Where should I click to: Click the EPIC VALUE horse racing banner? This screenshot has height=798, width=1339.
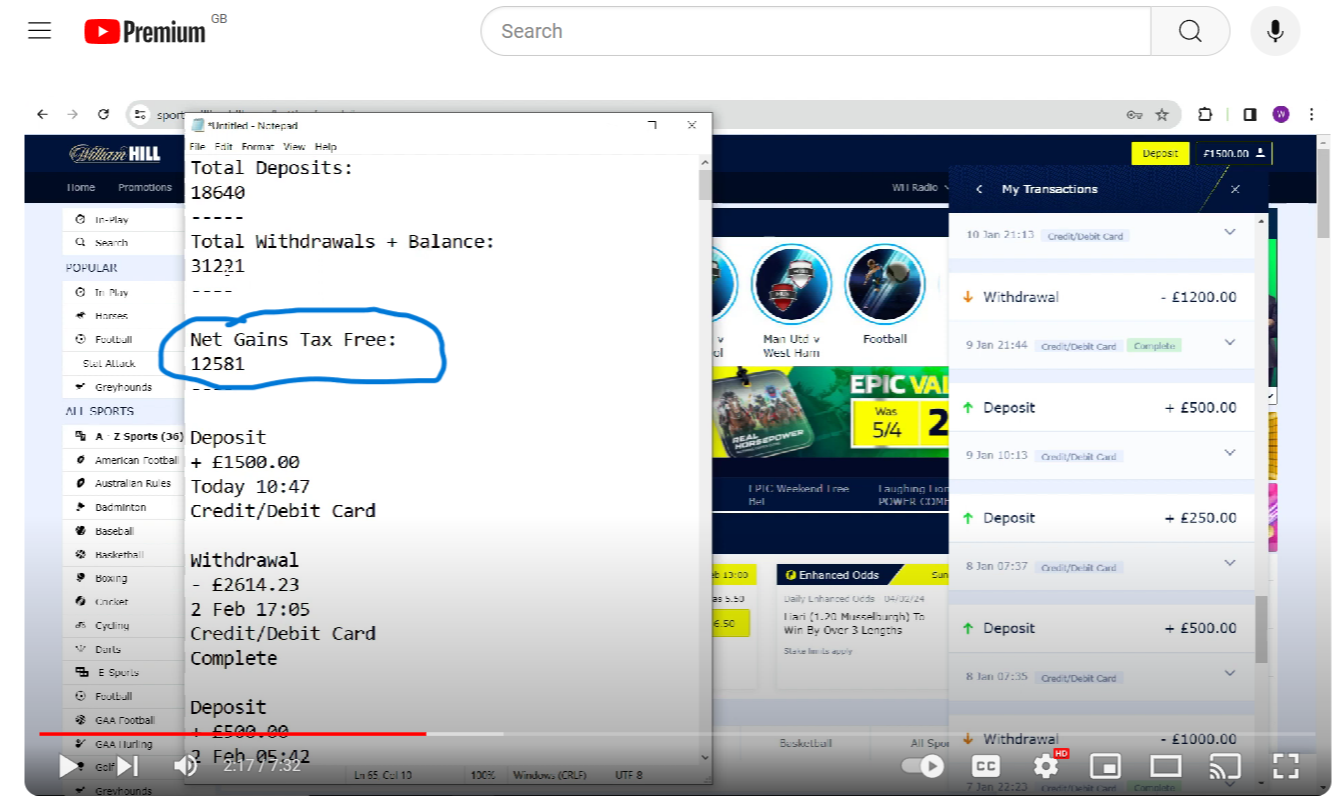pos(830,412)
